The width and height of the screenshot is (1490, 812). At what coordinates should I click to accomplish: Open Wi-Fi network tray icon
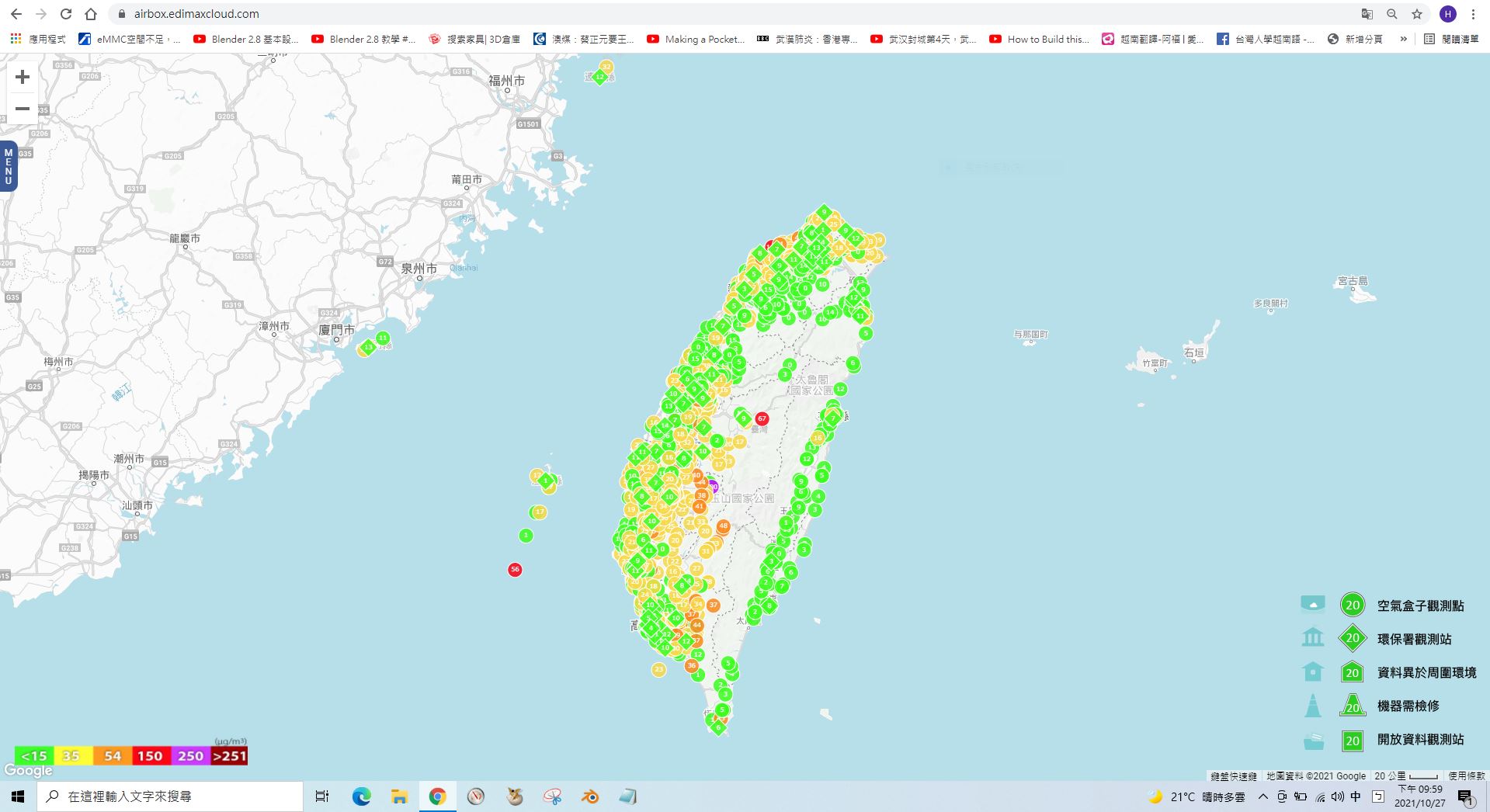click(x=1319, y=796)
